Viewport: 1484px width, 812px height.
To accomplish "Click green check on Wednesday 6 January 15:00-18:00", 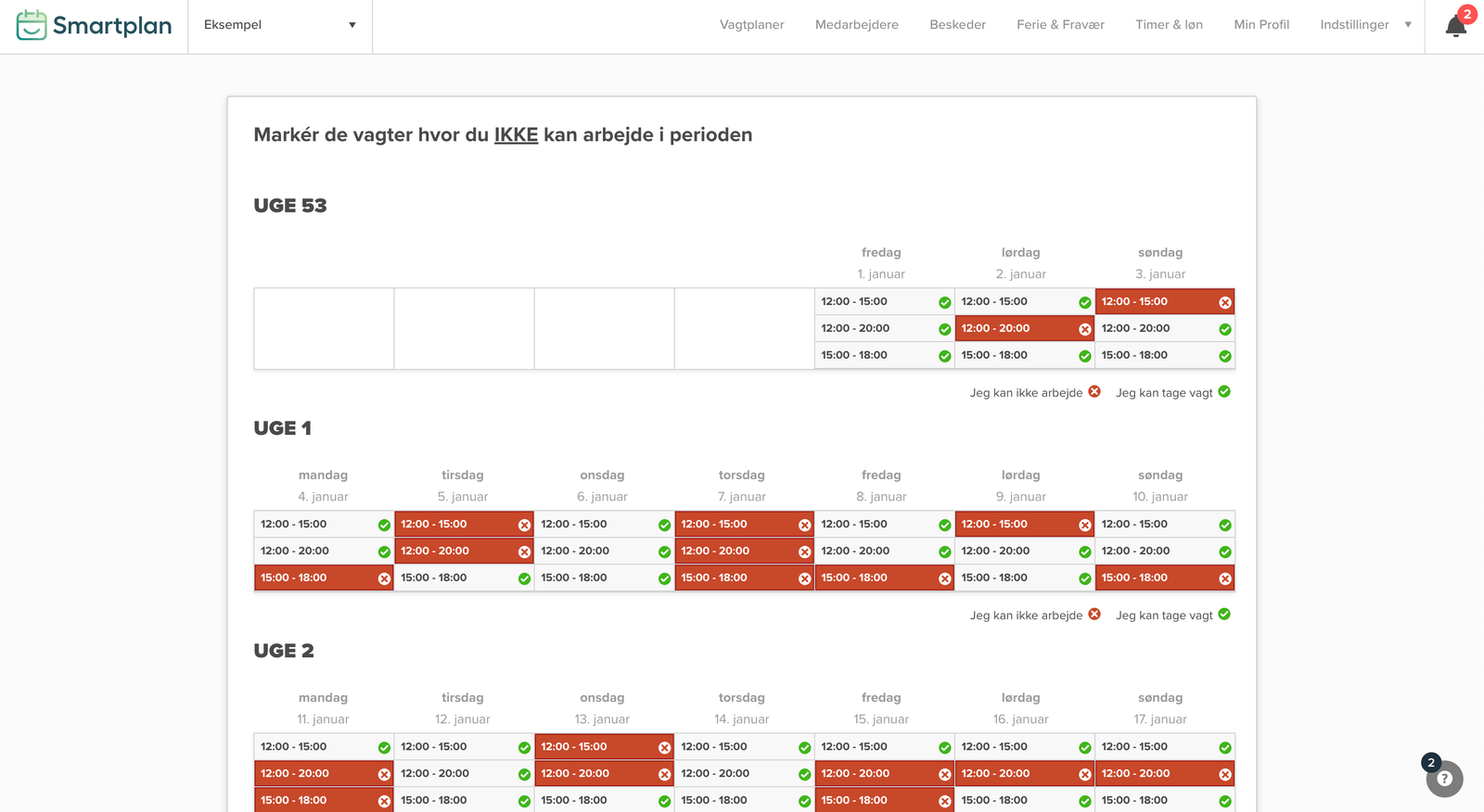I will [x=664, y=578].
